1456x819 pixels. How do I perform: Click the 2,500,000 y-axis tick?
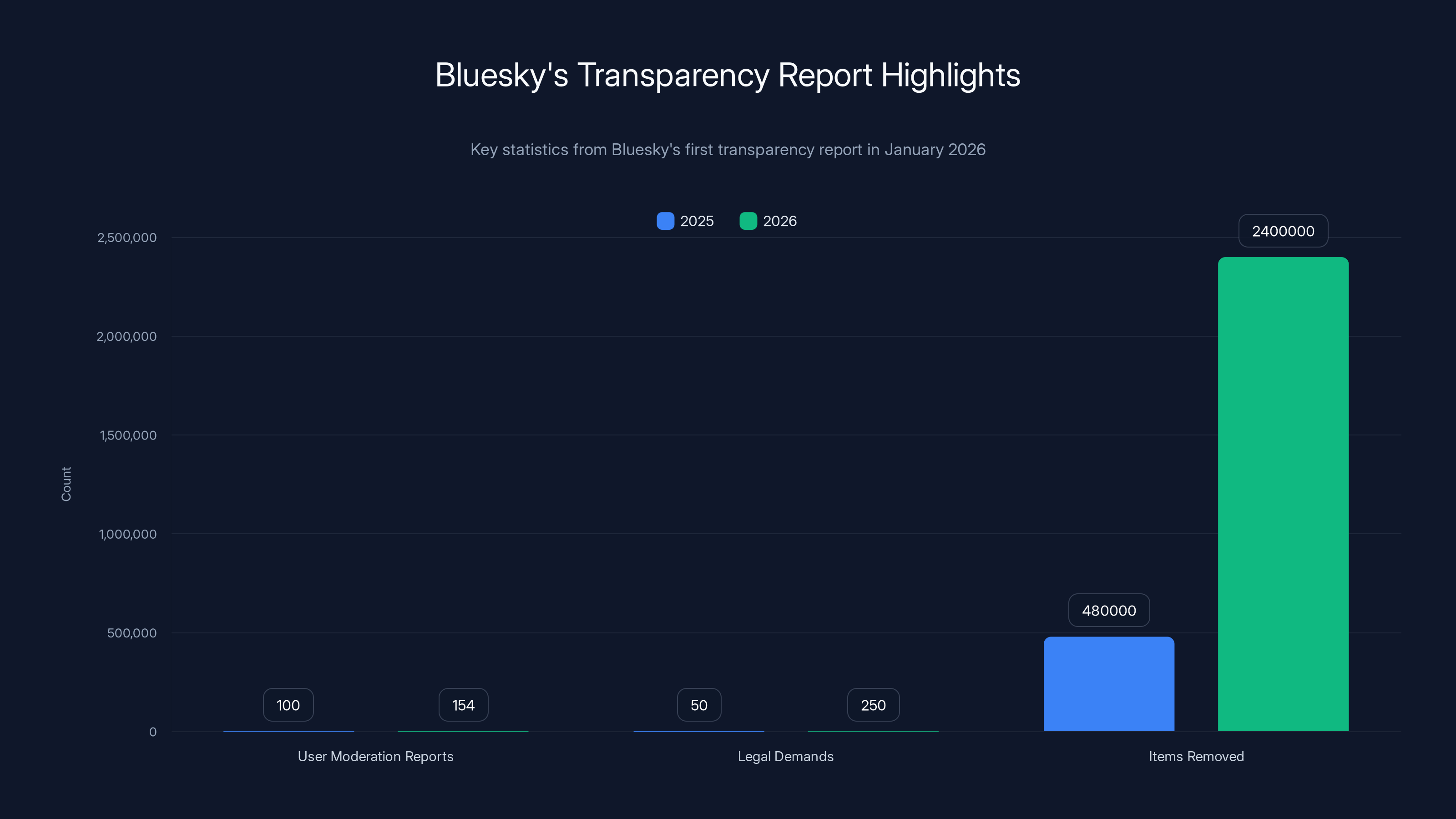[127, 238]
